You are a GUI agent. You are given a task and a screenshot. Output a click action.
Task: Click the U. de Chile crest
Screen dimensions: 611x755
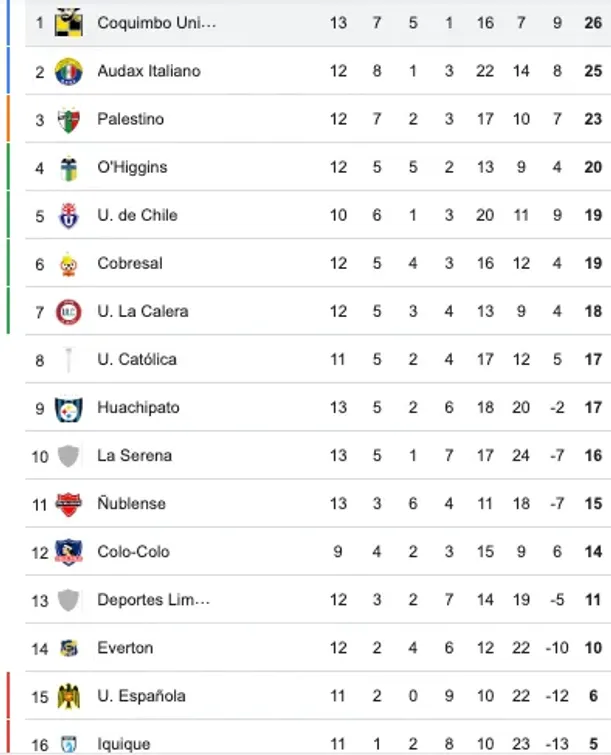click(x=68, y=215)
